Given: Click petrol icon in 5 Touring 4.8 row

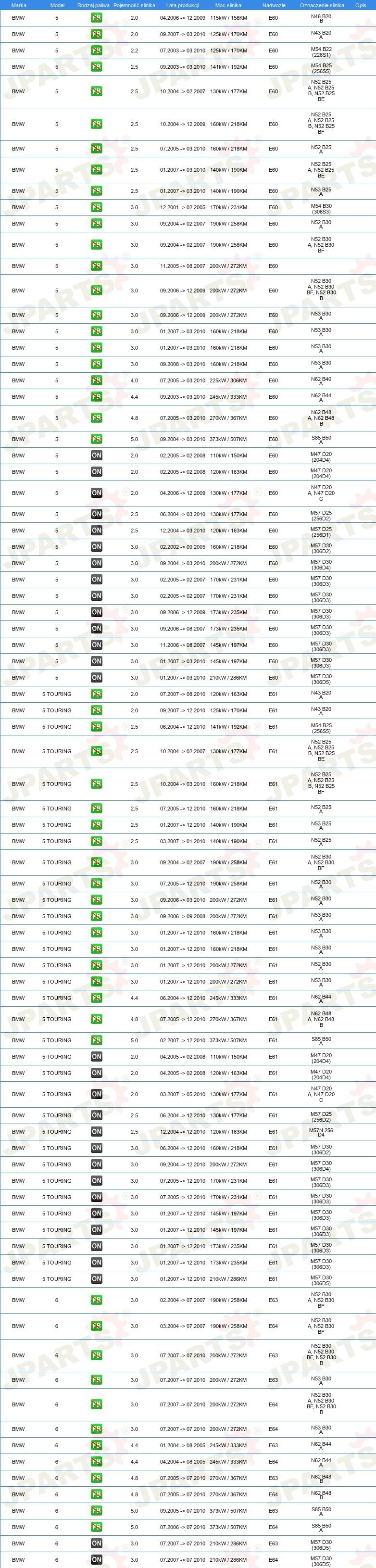Looking at the screenshot, I should [96, 1019].
